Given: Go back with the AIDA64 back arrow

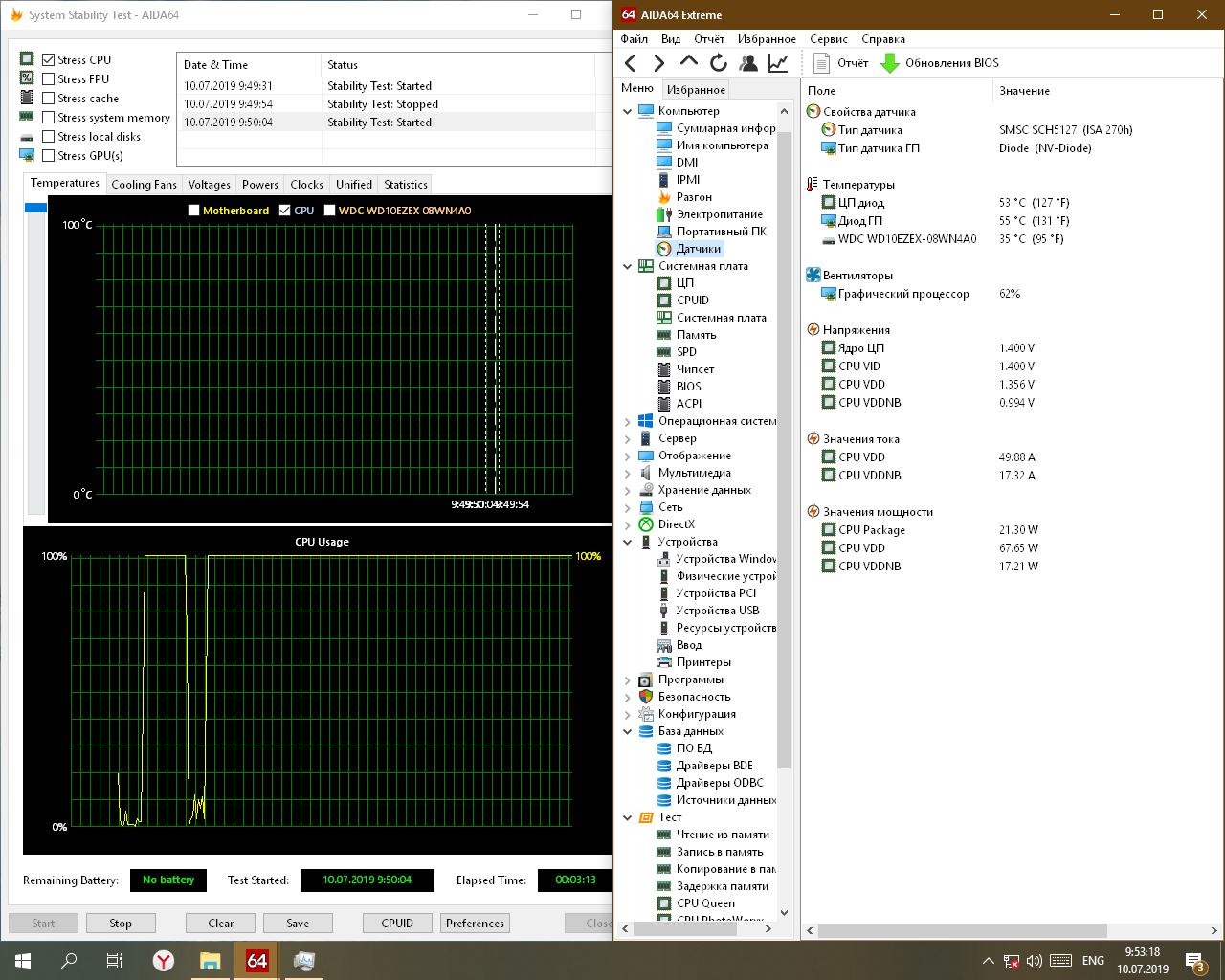Looking at the screenshot, I should pos(630,63).
